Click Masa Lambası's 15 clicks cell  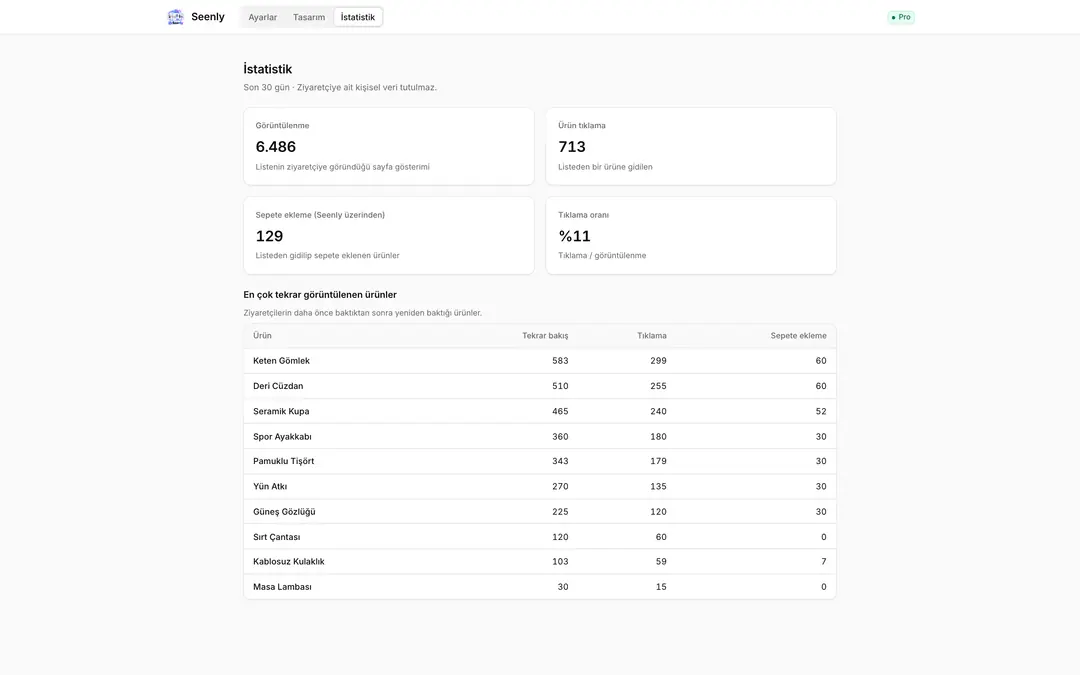click(661, 587)
